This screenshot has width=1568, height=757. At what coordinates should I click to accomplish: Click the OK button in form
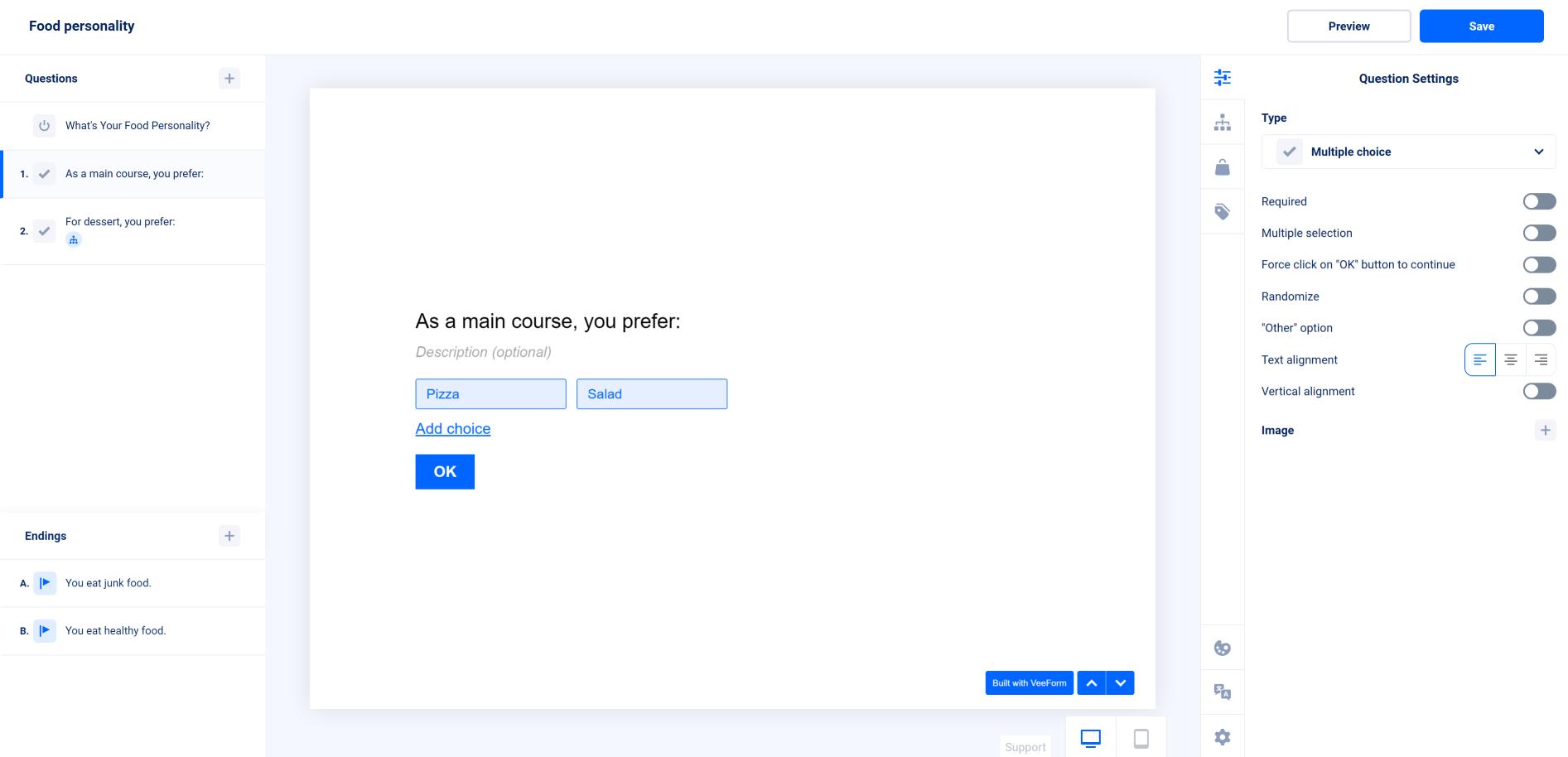tap(445, 471)
